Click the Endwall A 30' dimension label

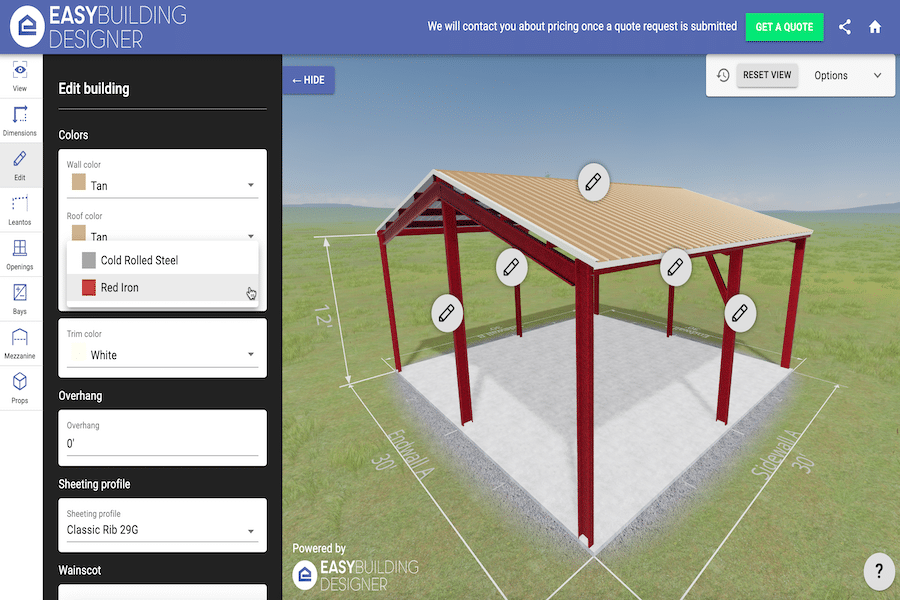tap(403, 454)
